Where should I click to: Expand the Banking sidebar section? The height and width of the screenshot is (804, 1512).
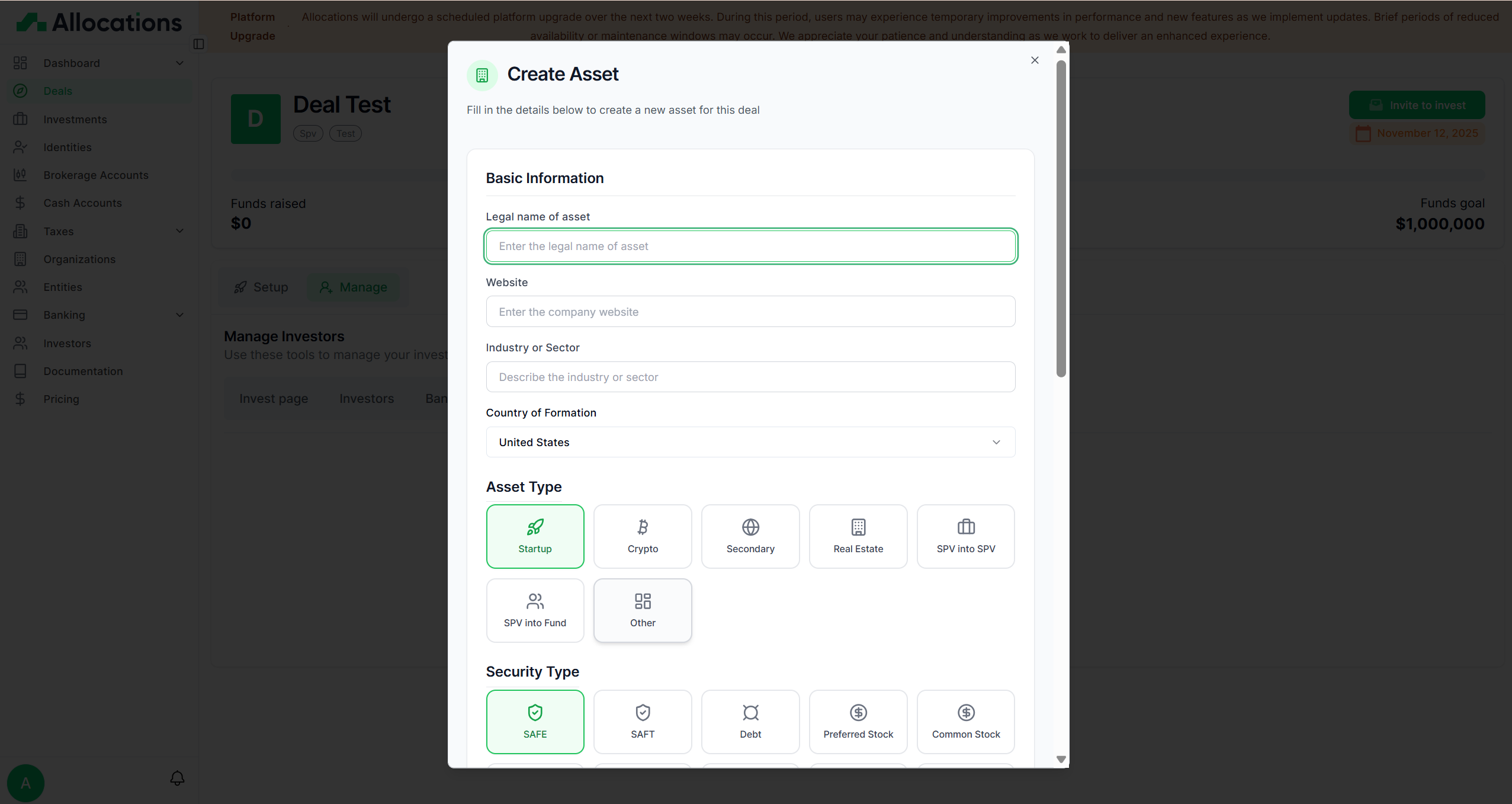click(179, 315)
